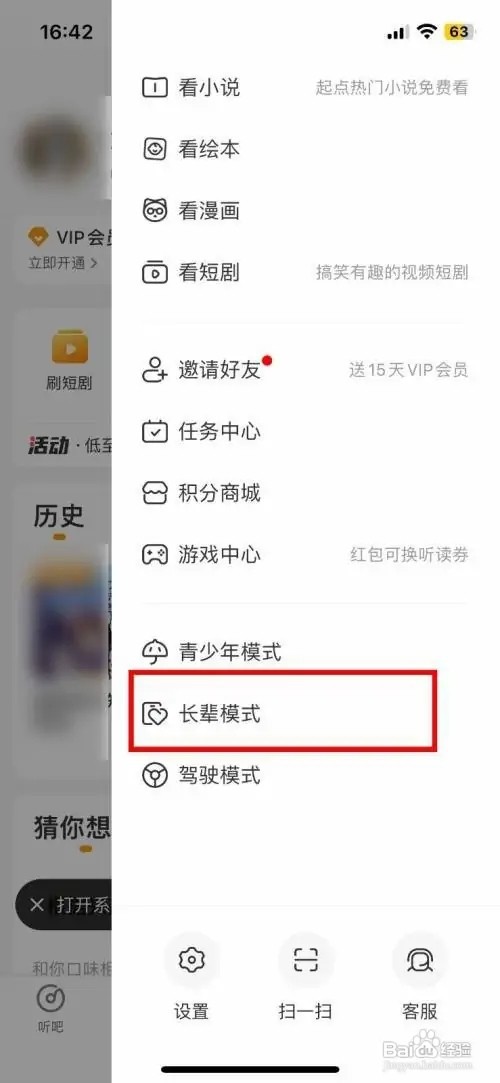
Task: Tap the 看小说 book icon
Action: [155, 88]
